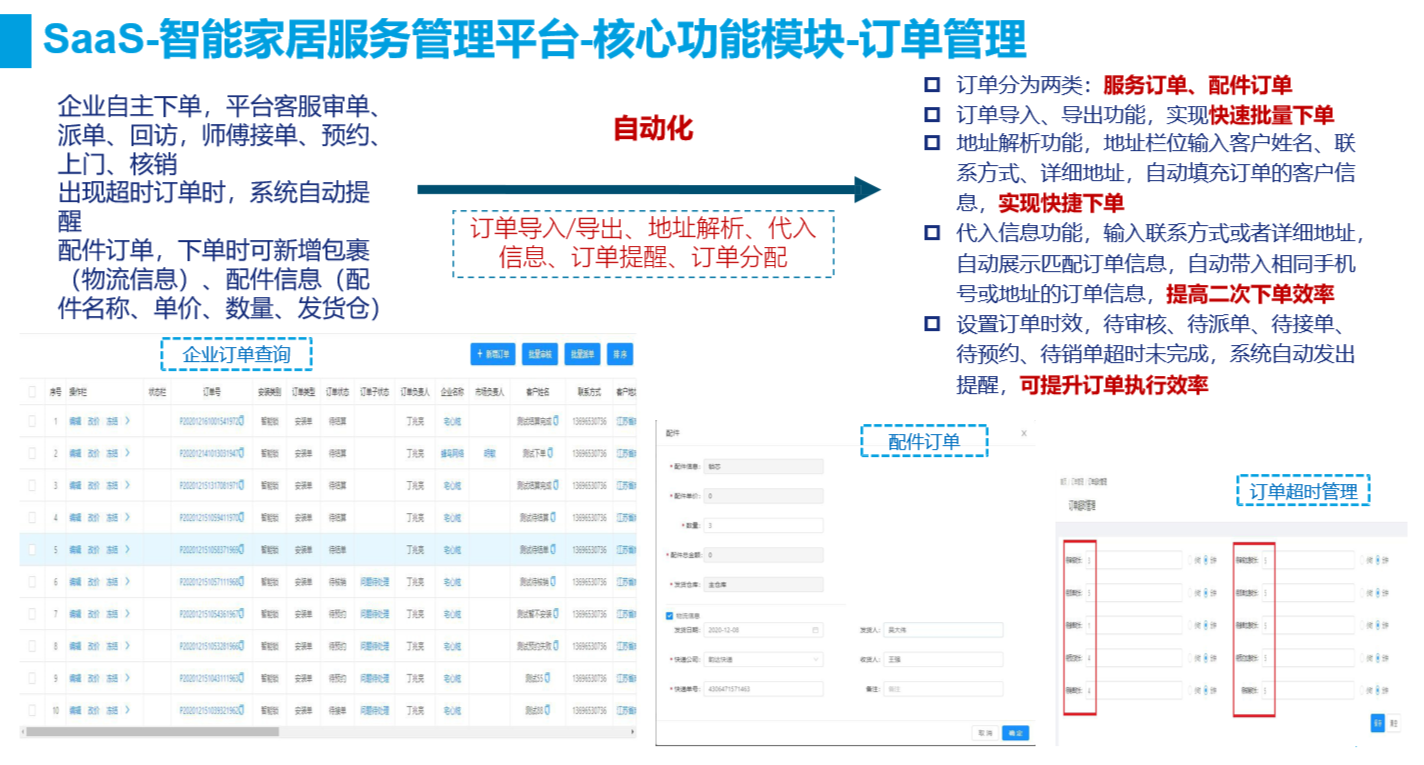Image resolution: width=1424 pixels, height=765 pixels.
Task: Uncheck the 物流信息 checkbox in the 配件 dialog
Action: [x=670, y=615]
